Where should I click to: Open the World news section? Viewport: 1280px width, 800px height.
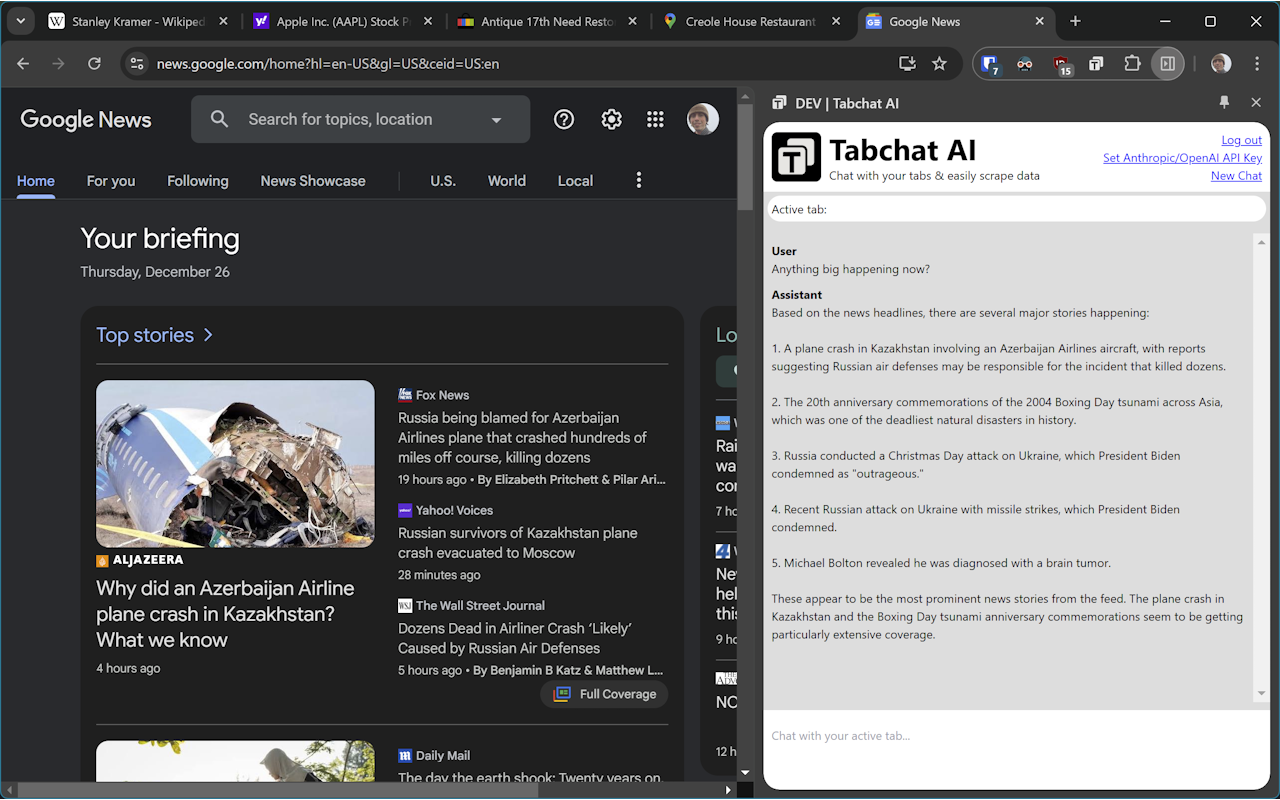[507, 181]
